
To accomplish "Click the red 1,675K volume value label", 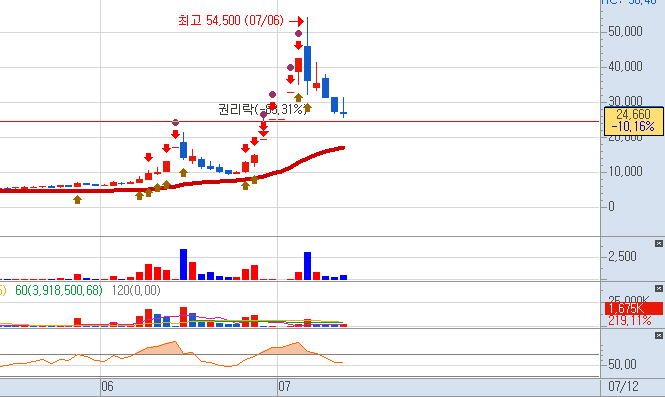I will point(633,308).
